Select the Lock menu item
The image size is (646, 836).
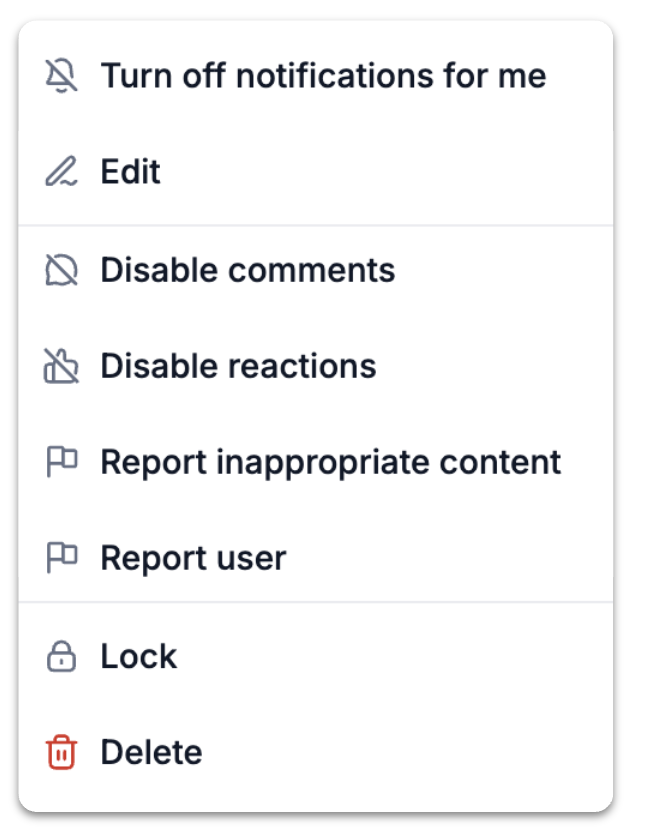316,656
